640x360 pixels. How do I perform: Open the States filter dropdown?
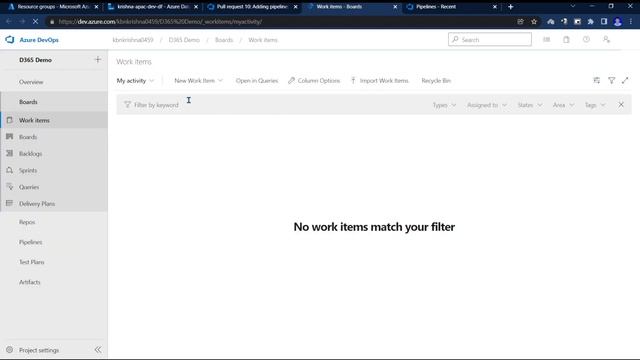coord(530,105)
